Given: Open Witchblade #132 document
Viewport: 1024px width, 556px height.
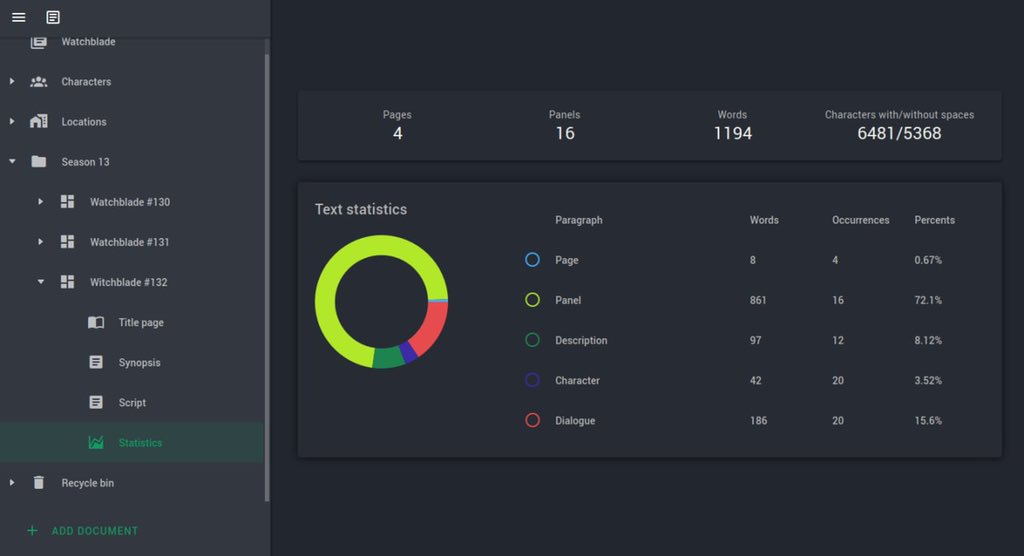Looking at the screenshot, I should point(132,282).
